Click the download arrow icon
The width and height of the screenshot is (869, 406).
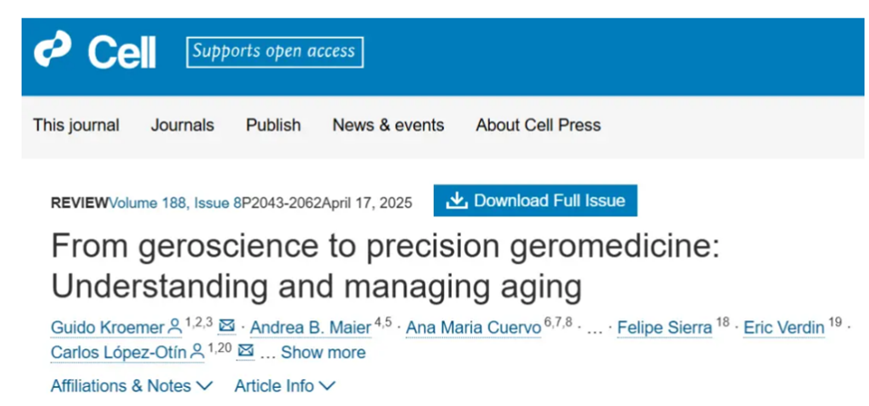(456, 200)
